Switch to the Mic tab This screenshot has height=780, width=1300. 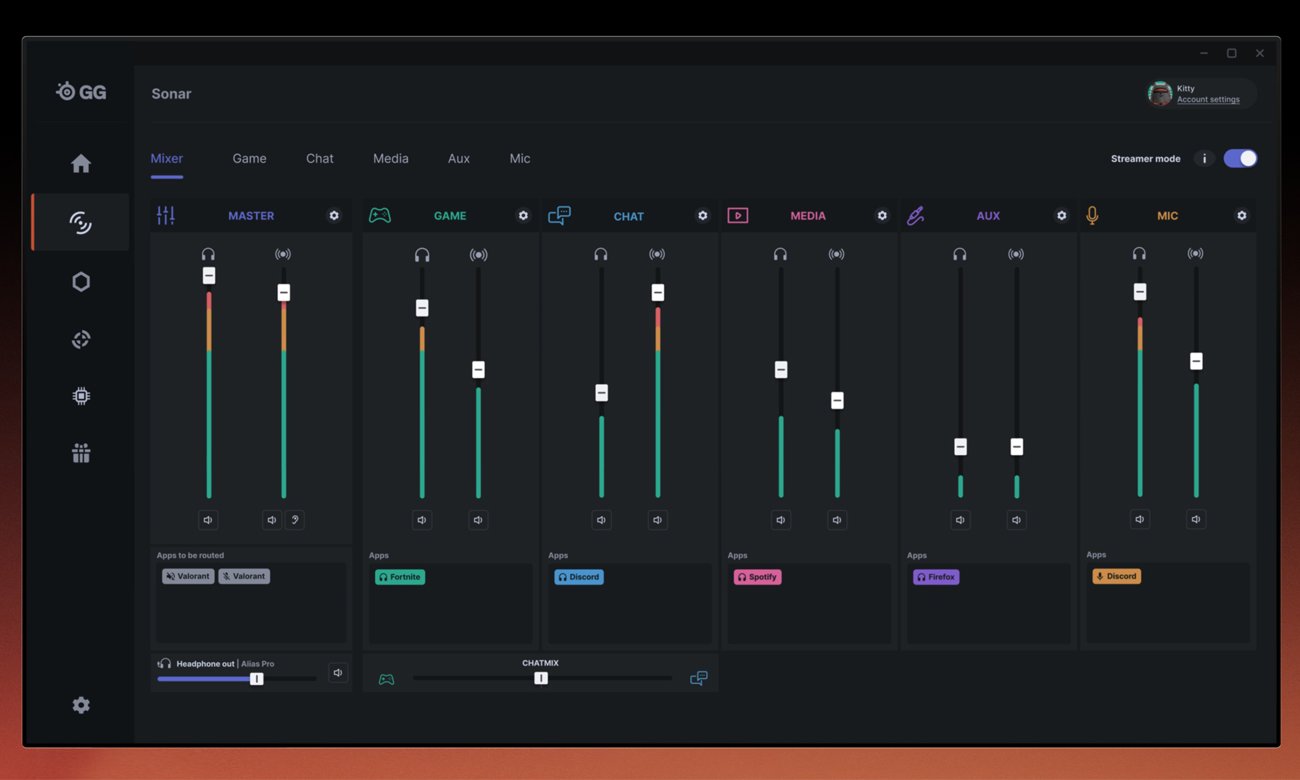(x=520, y=158)
